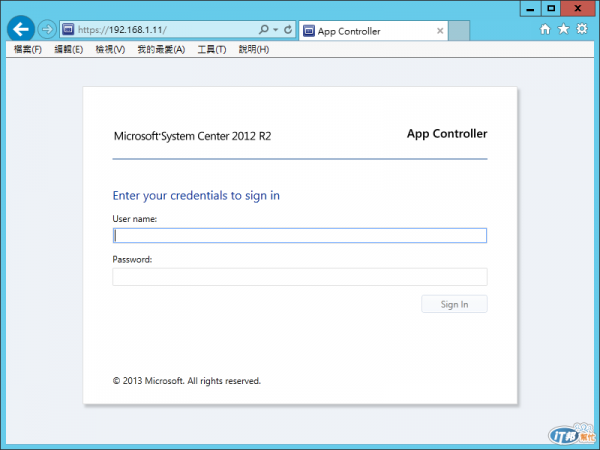Open a new tab with blank tab button
Viewport: 600px width, 450px height.
click(x=459, y=31)
